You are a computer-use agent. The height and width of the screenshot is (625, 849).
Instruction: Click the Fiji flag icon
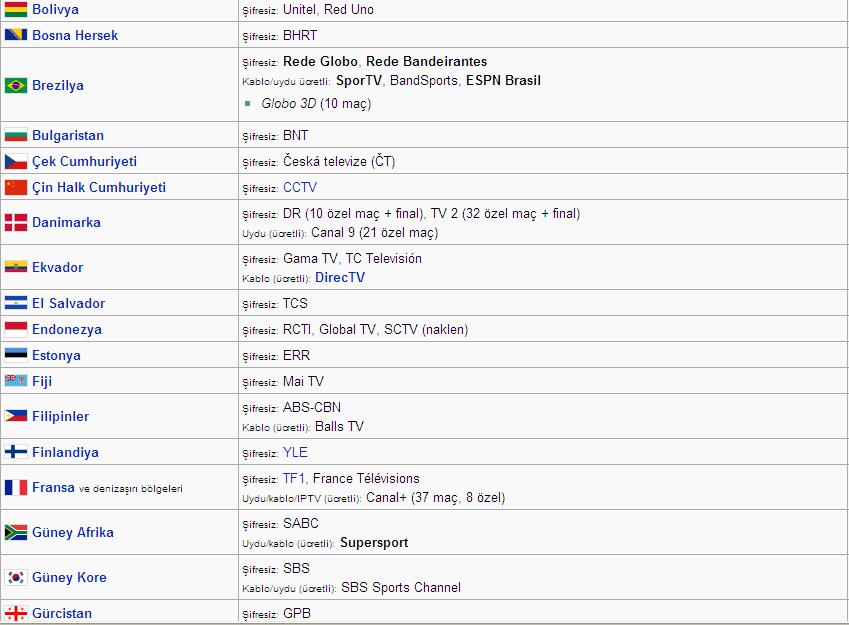pyautogui.click(x=16, y=381)
